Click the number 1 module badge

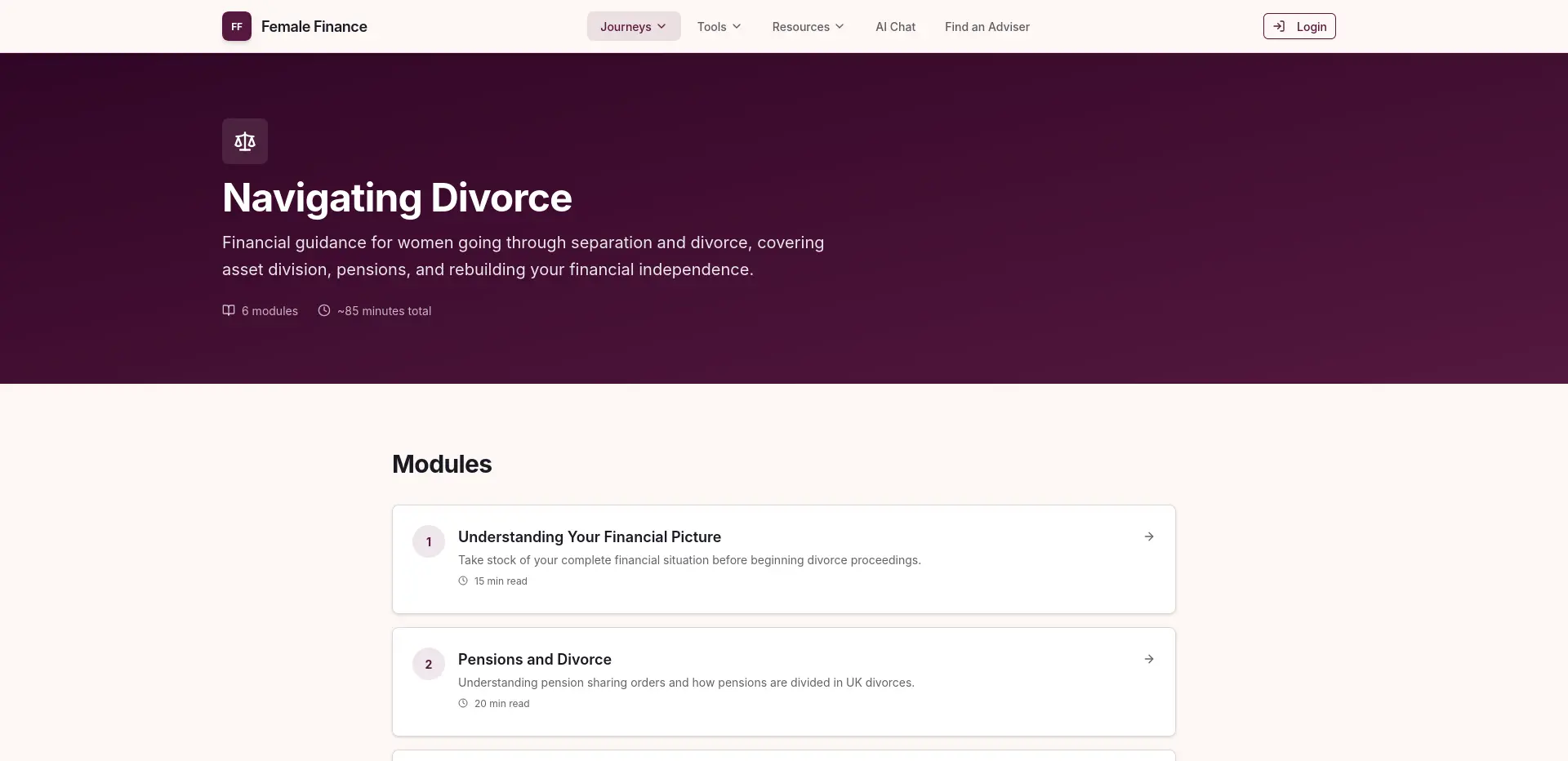pyautogui.click(x=429, y=541)
